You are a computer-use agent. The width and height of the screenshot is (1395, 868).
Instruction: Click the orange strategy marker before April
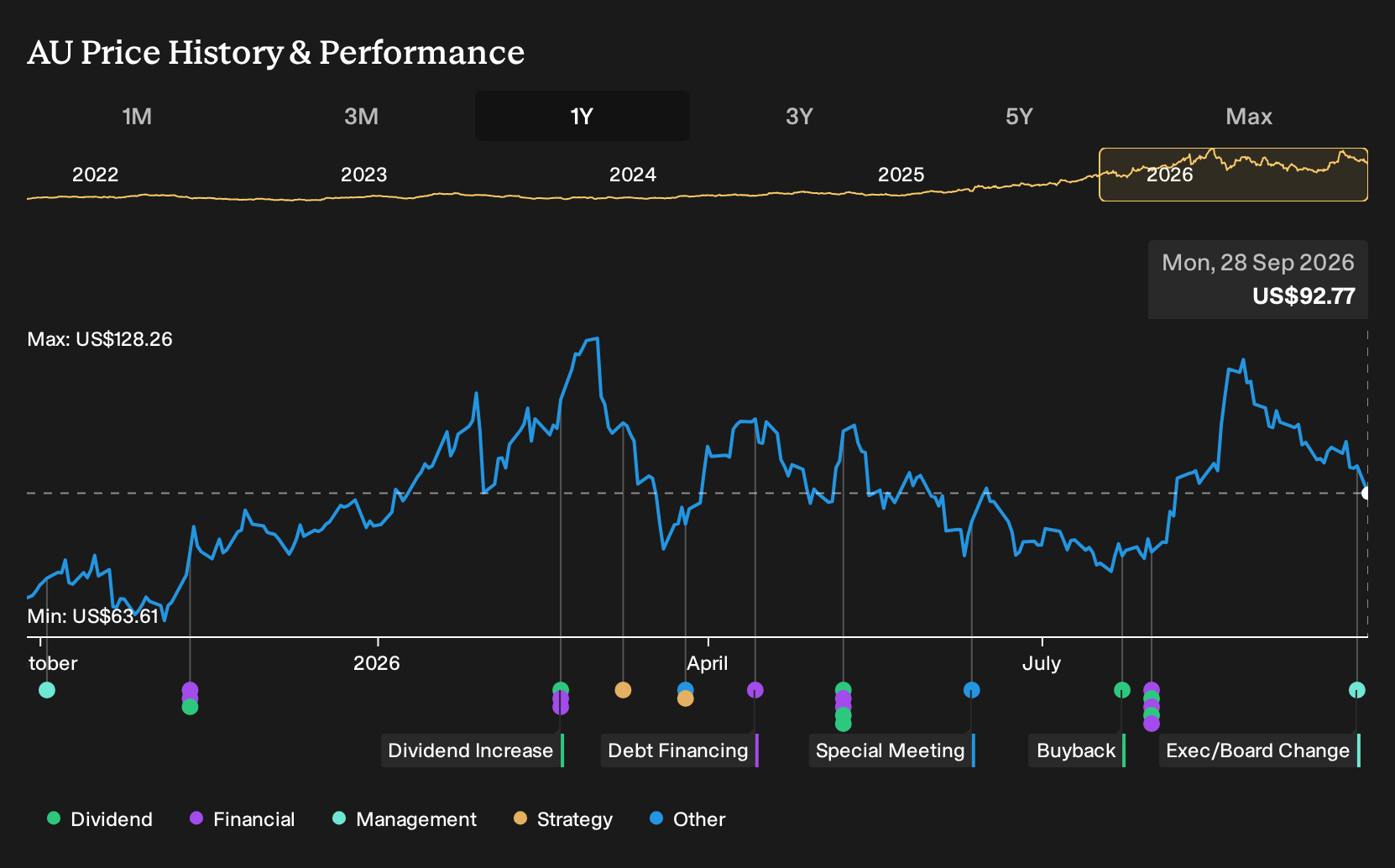click(x=623, y=690)
